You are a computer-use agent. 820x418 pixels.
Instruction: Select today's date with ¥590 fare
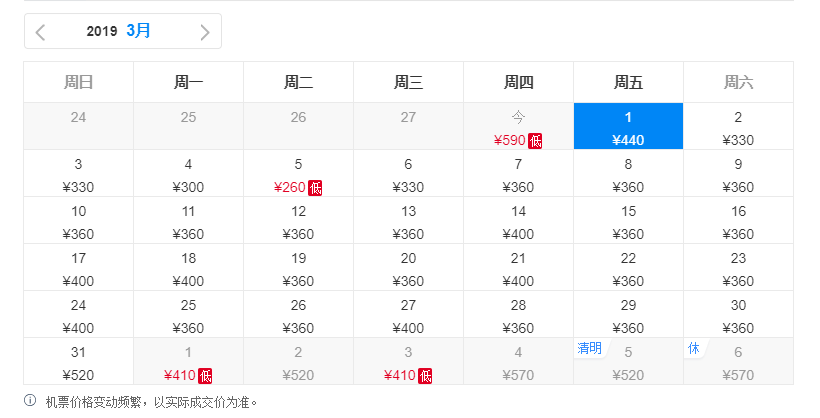point(518,126)
